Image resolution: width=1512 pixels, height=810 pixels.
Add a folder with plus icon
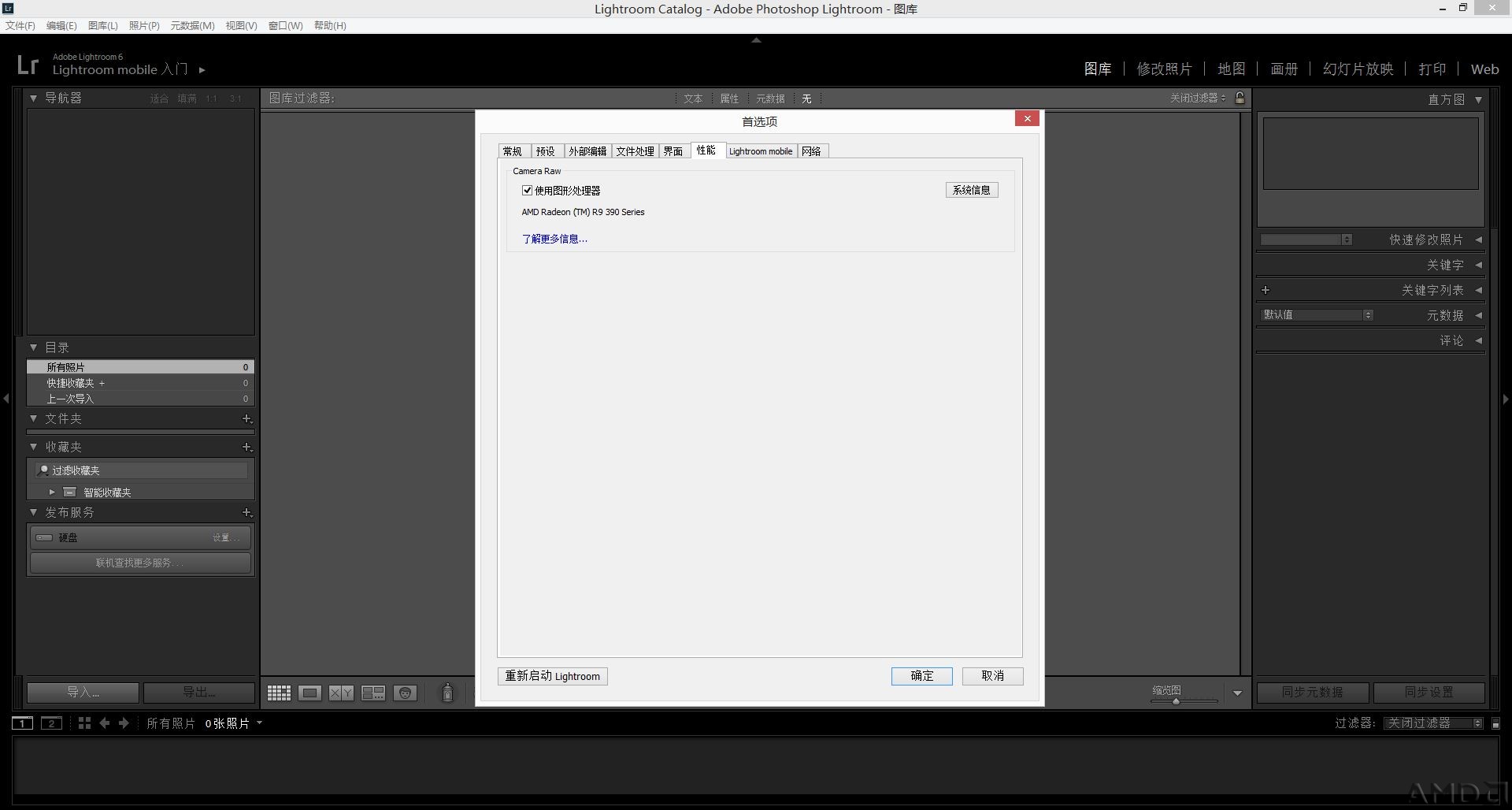[x=246, y=418]
